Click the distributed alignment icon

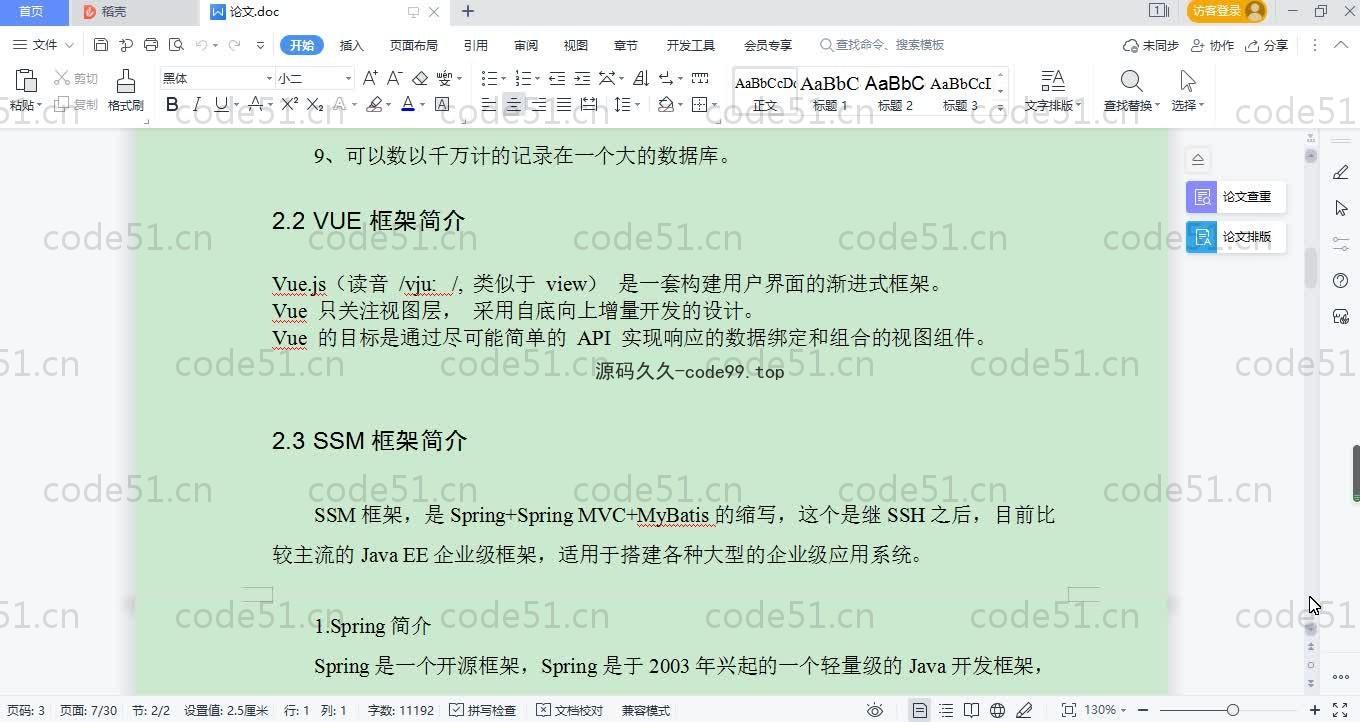tap(589, 104)
